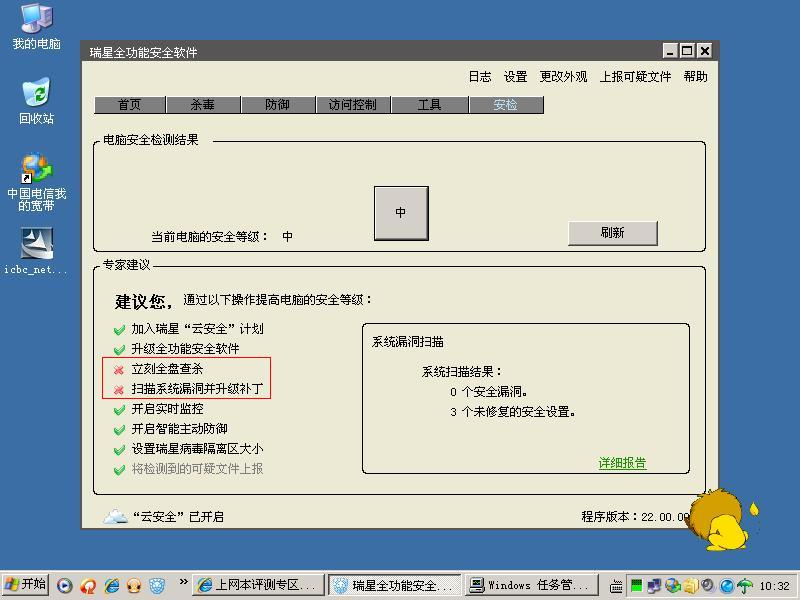This screenshot has height=600, width=800.
Task: Click the globe tray icon
Action: (x=672, y=585)
